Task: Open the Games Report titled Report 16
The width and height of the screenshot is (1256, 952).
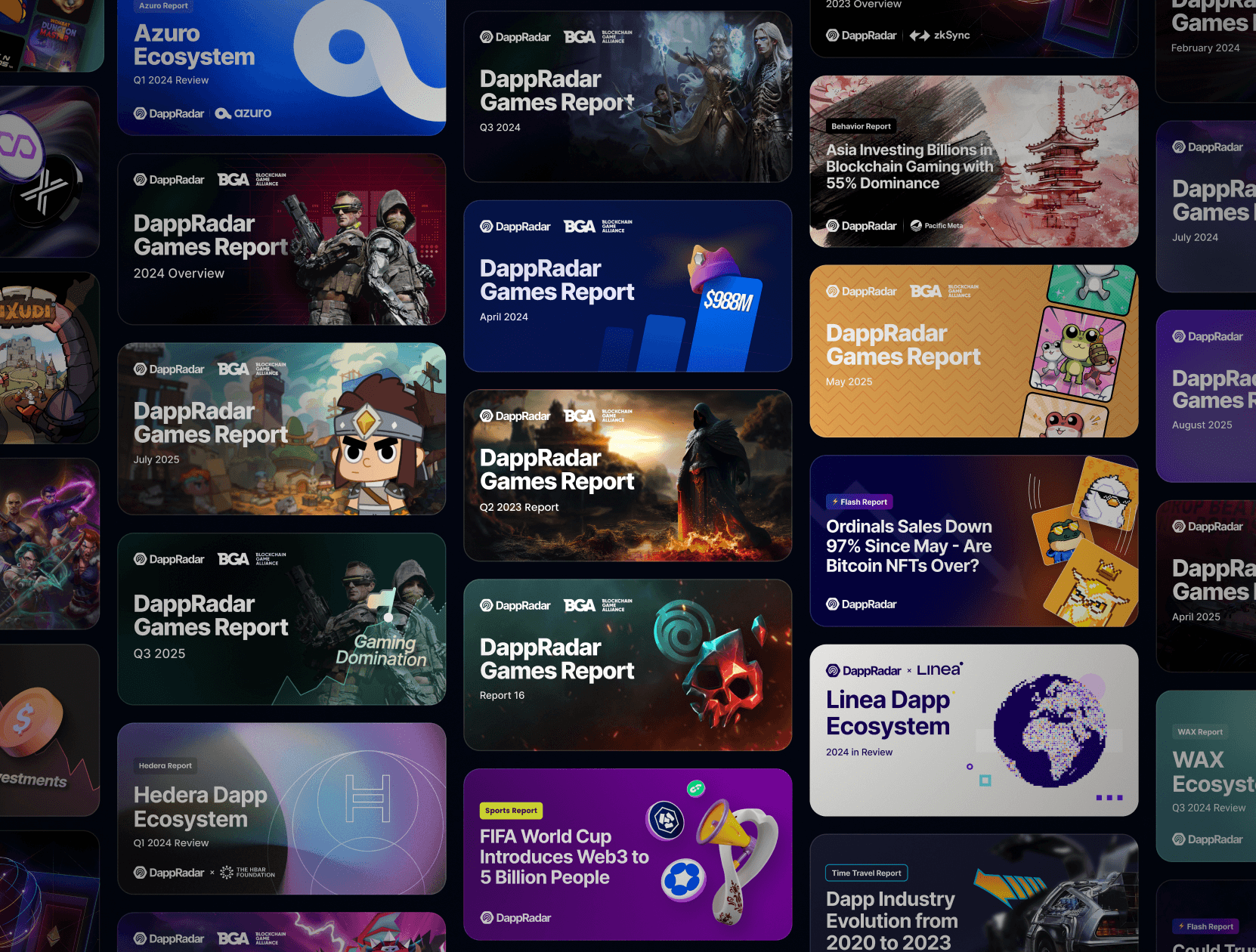Action: (x=627, y=665)
